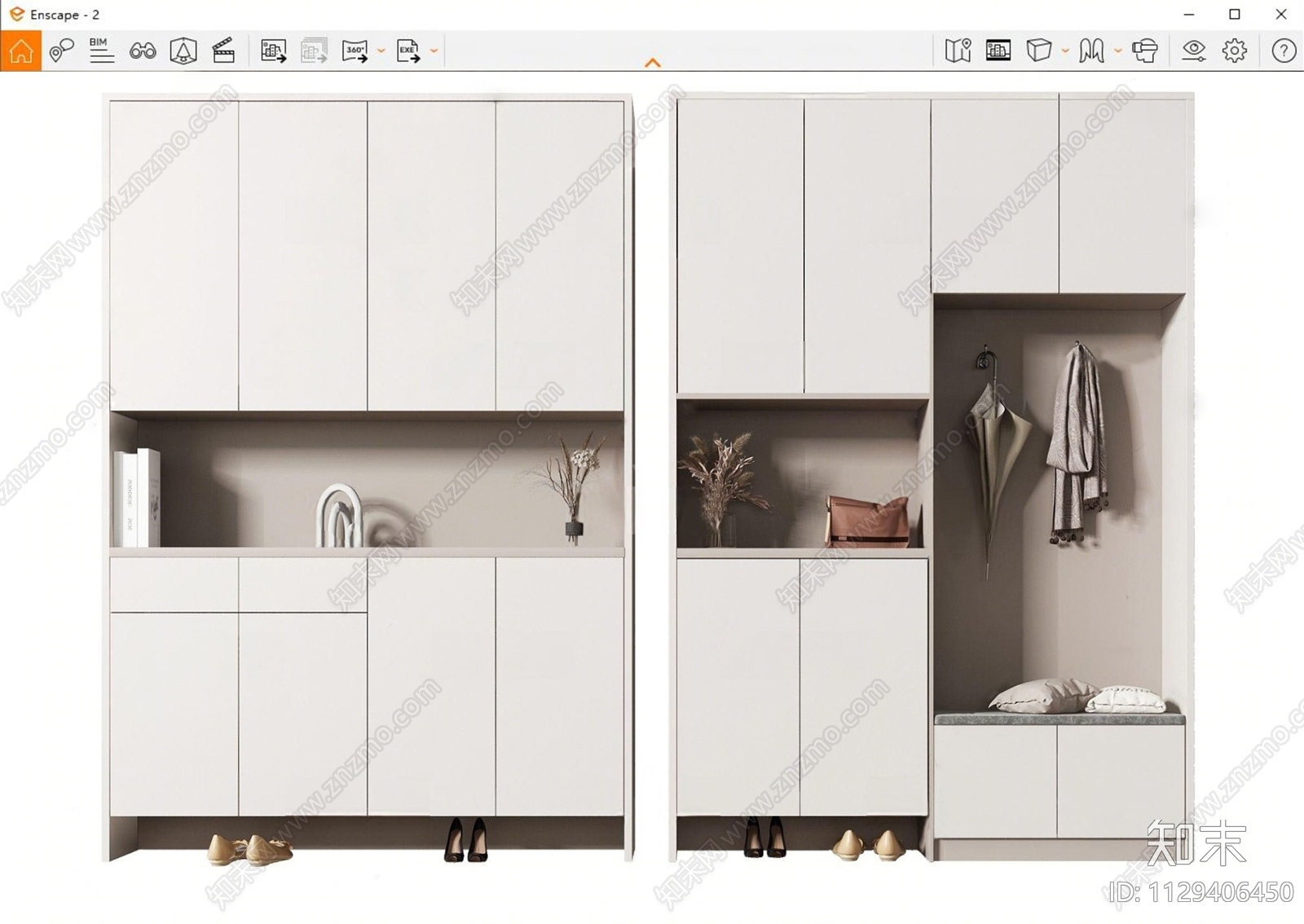
Task: Enable the VR headset mode icon
Action: point(1145,51)
